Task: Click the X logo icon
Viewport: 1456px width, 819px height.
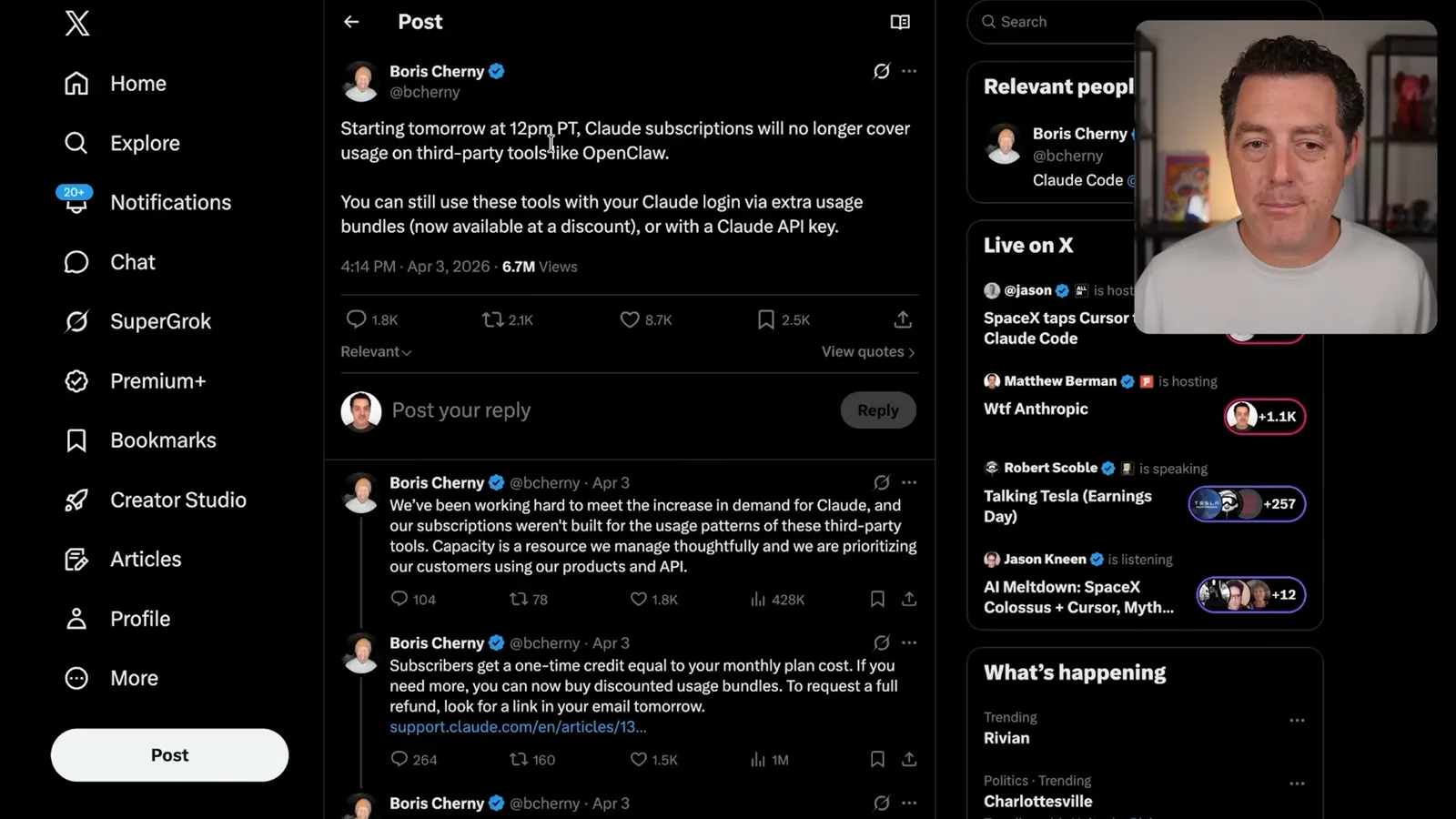Action: click(77, 23)
